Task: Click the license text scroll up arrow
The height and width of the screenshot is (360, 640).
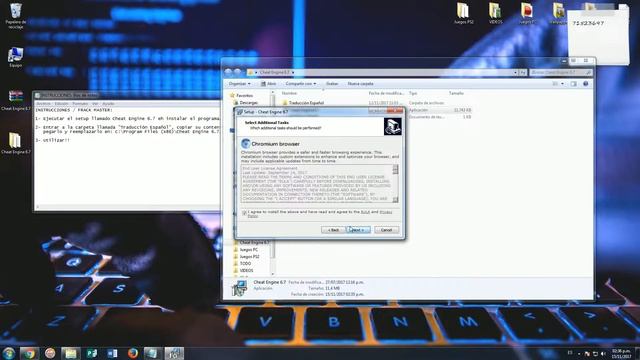Action: coord(395,167)
